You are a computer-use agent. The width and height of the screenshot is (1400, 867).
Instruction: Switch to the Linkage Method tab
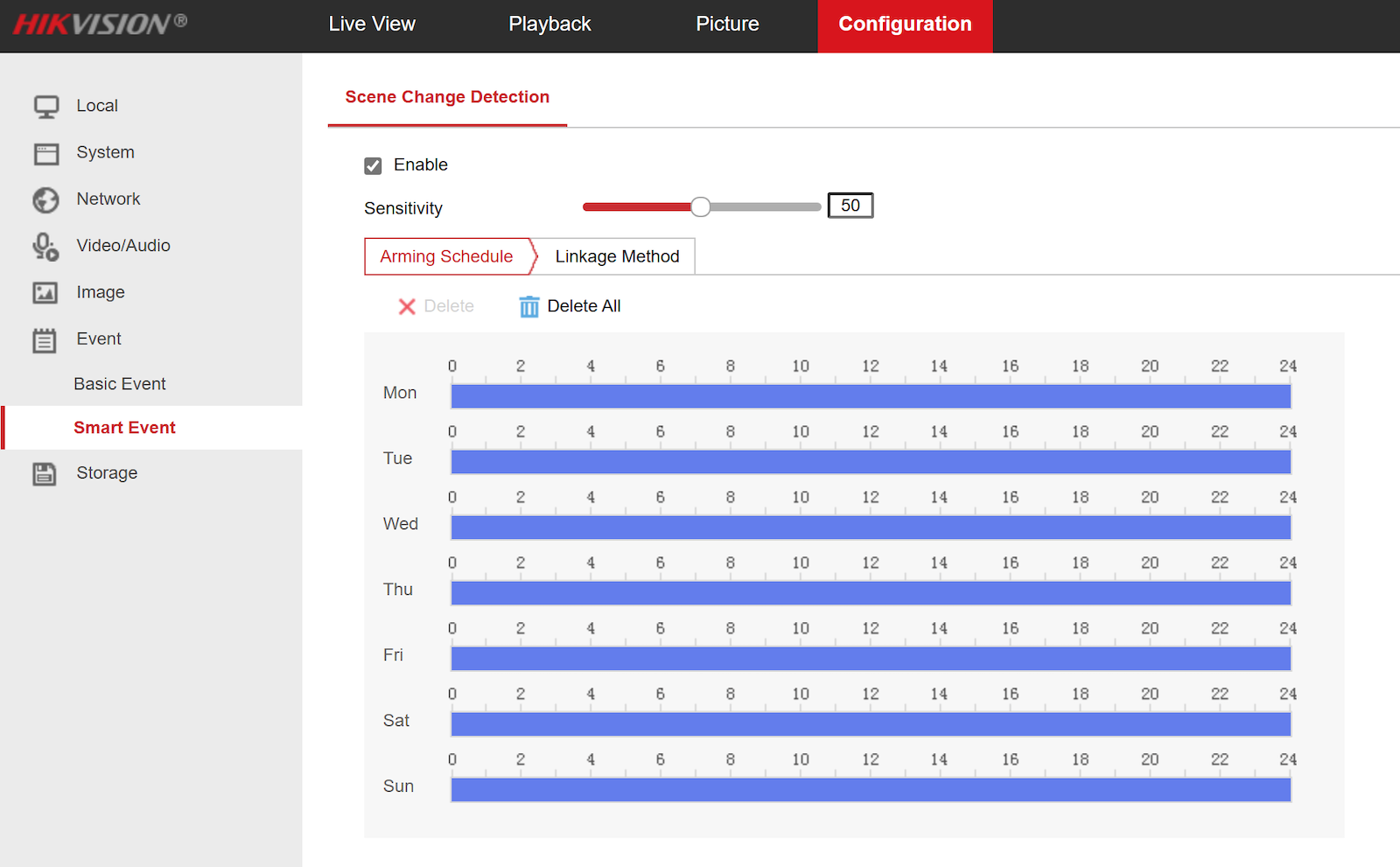tap(617, 256)
